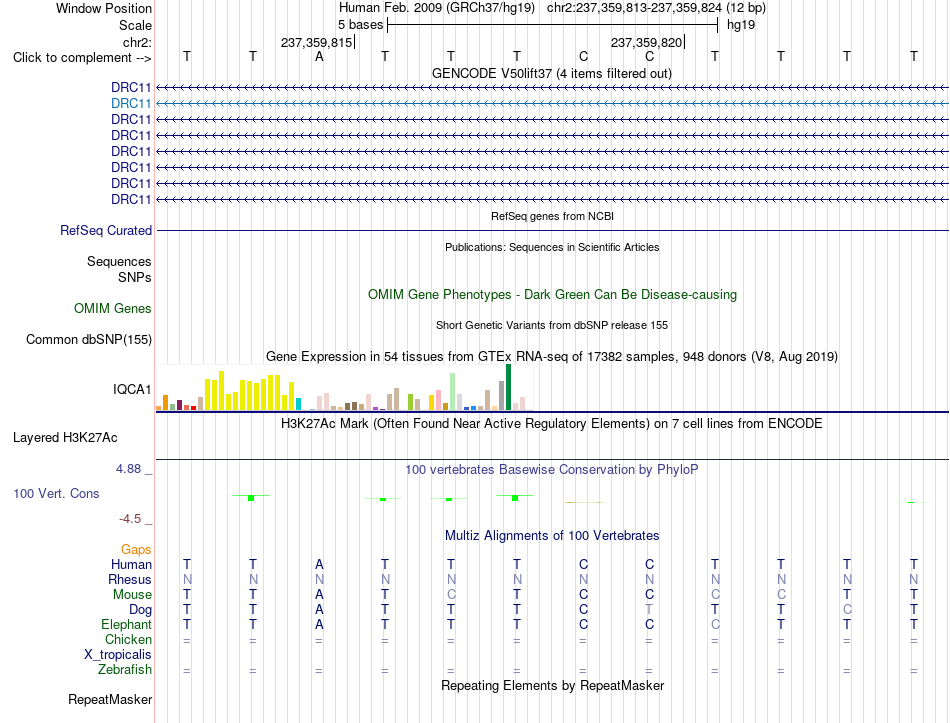Select the Human alignment row label
Image resolution: width=950 pixels, height=723 pixels.
click(x=131, y=564)
